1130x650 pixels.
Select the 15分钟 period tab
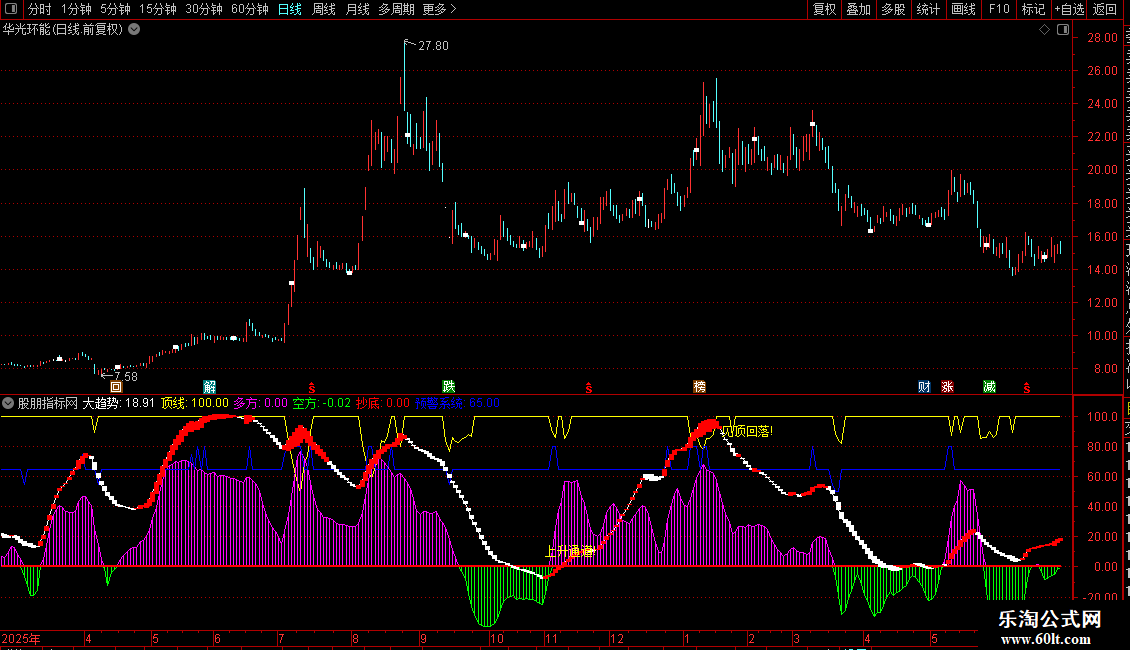[158, 9]
